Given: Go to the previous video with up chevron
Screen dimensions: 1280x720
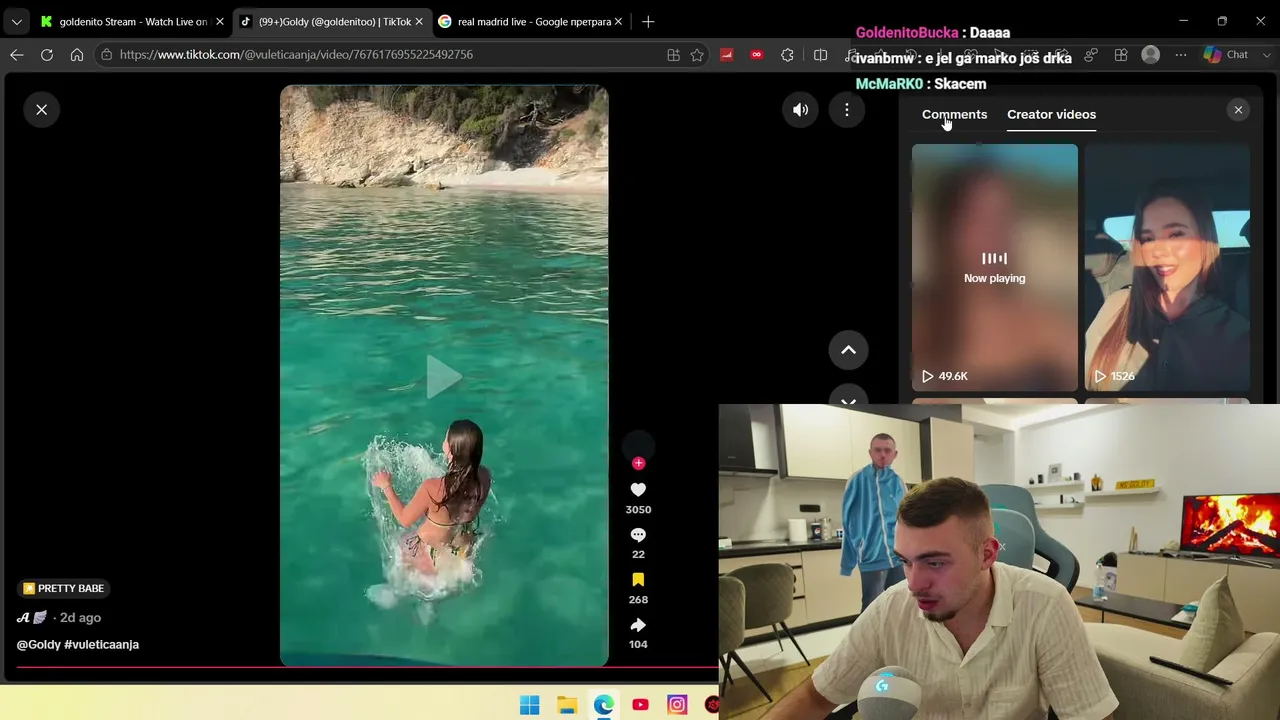Looking at the screenshot, I should [x=848, y=350].
